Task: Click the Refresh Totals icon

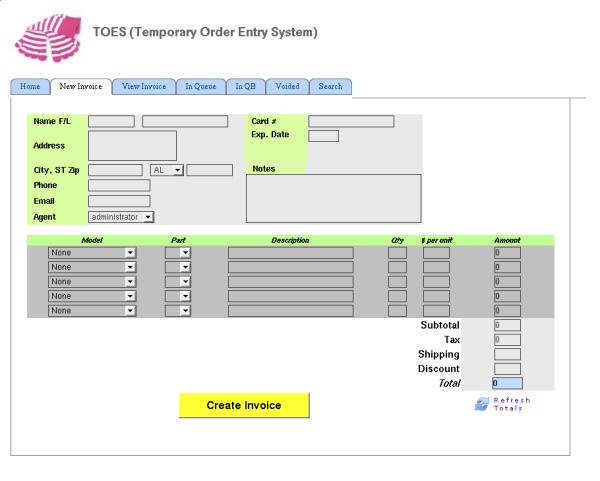Action: [482, 404]
